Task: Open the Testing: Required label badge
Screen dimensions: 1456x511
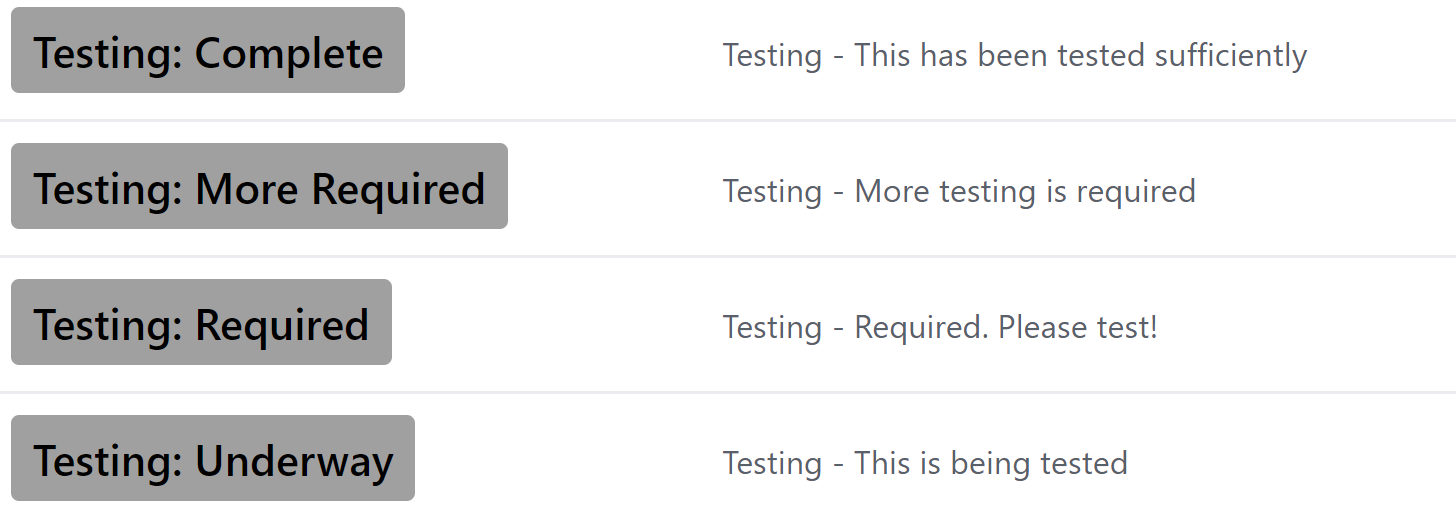Action: click(201, 322)
